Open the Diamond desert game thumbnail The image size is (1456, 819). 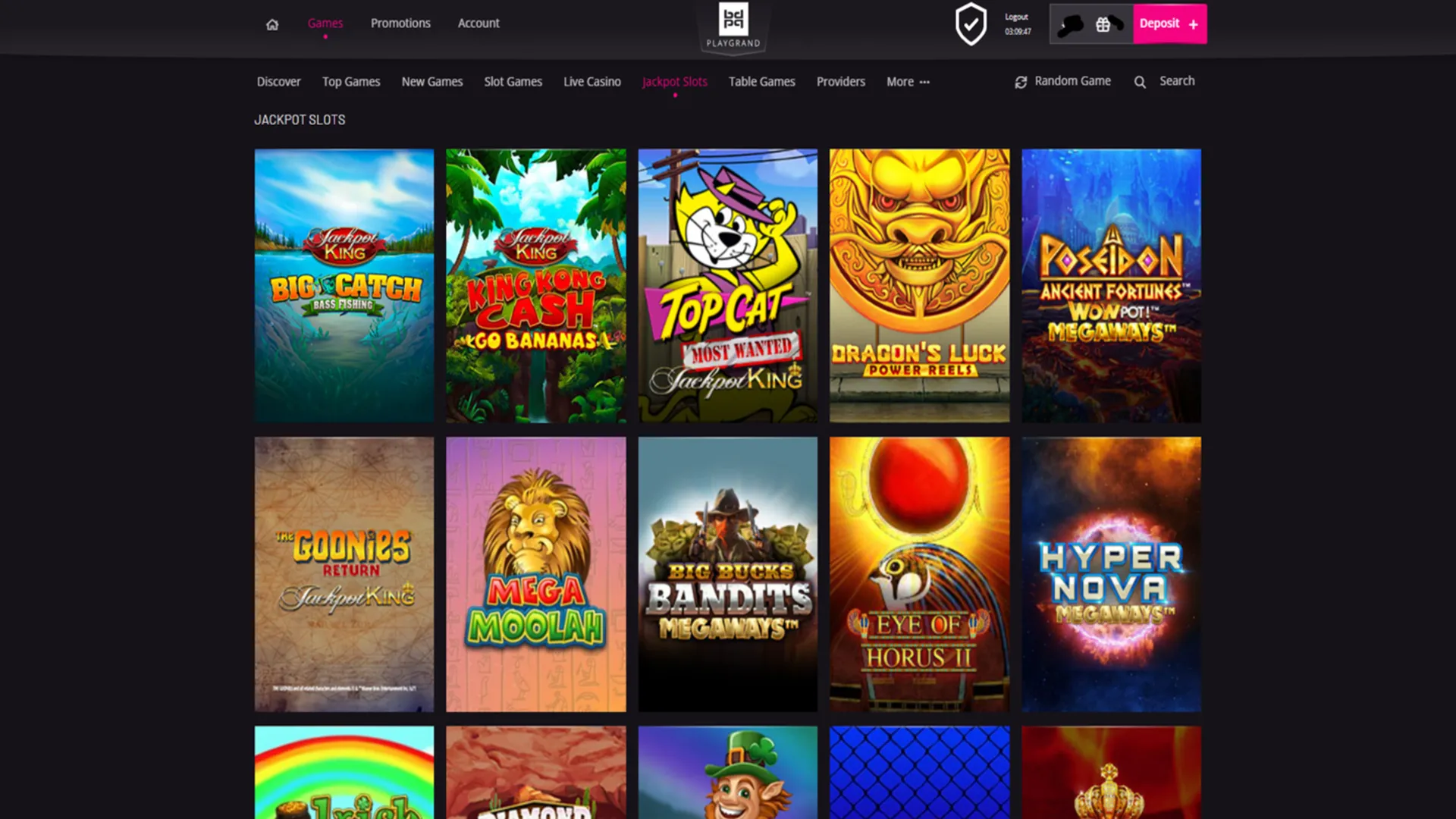(536, 772)
